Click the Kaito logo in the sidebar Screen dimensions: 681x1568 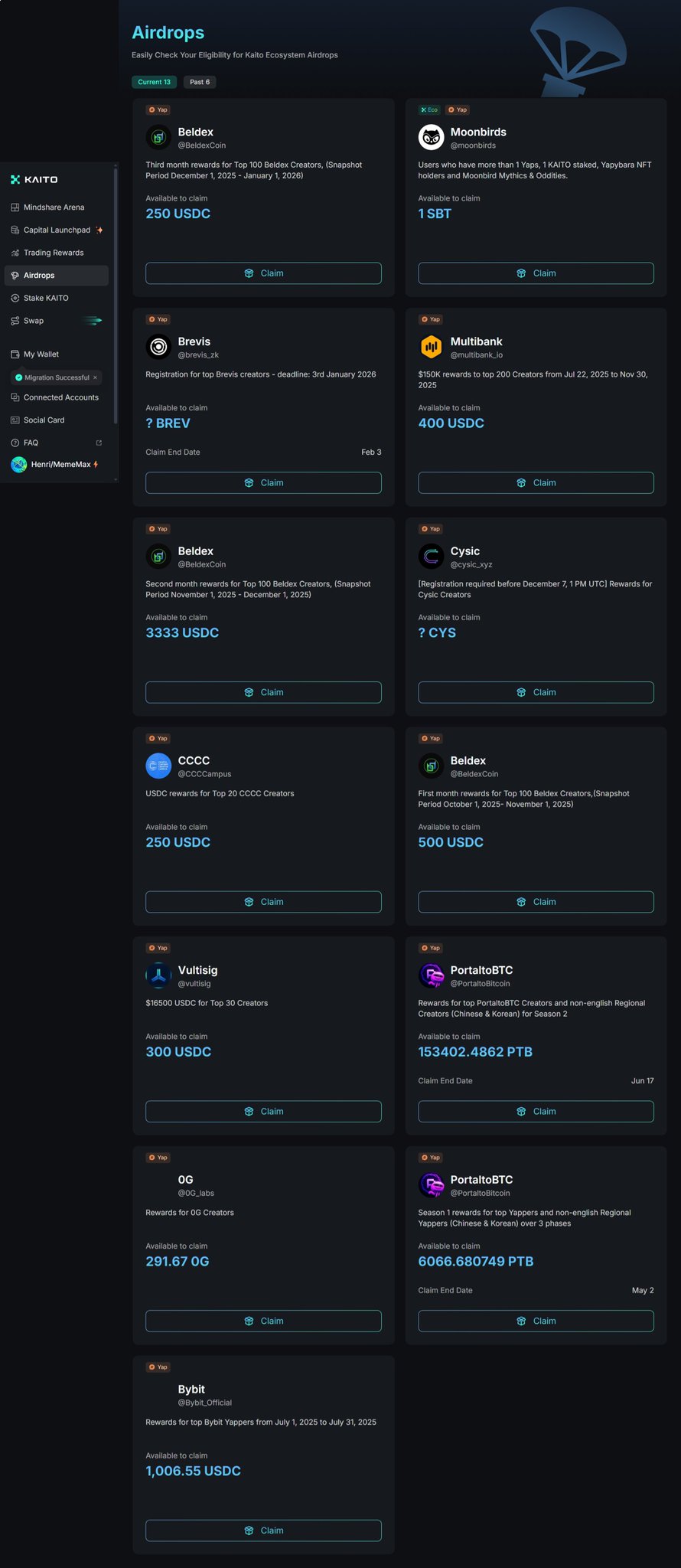[x=34, y=180]
